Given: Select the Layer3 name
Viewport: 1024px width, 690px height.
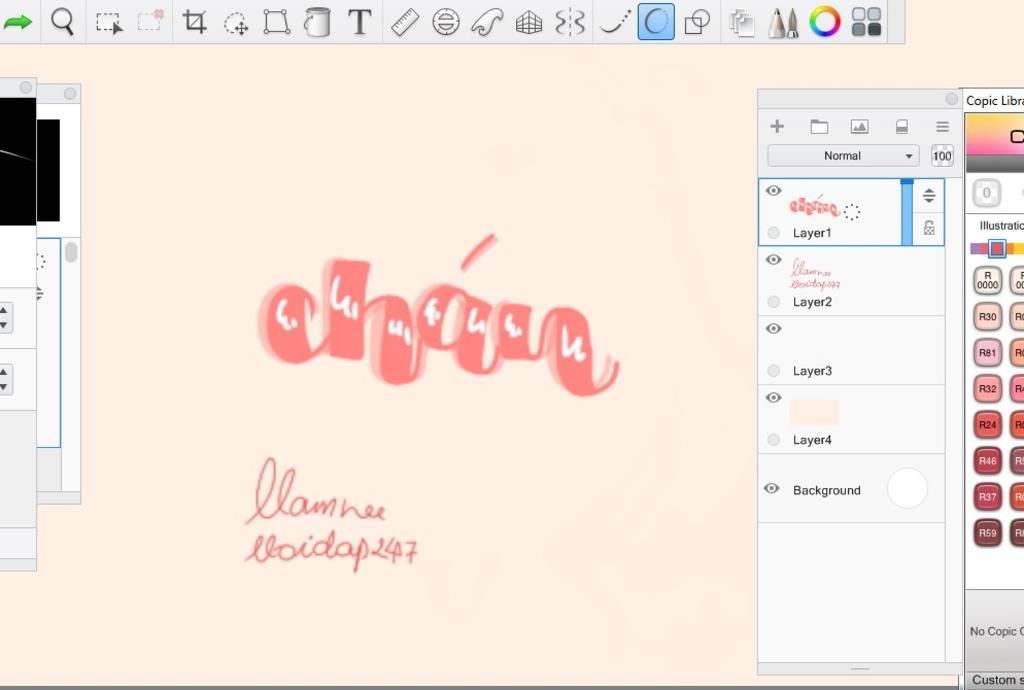Looking at the screenshot, I should pos(812,371).
